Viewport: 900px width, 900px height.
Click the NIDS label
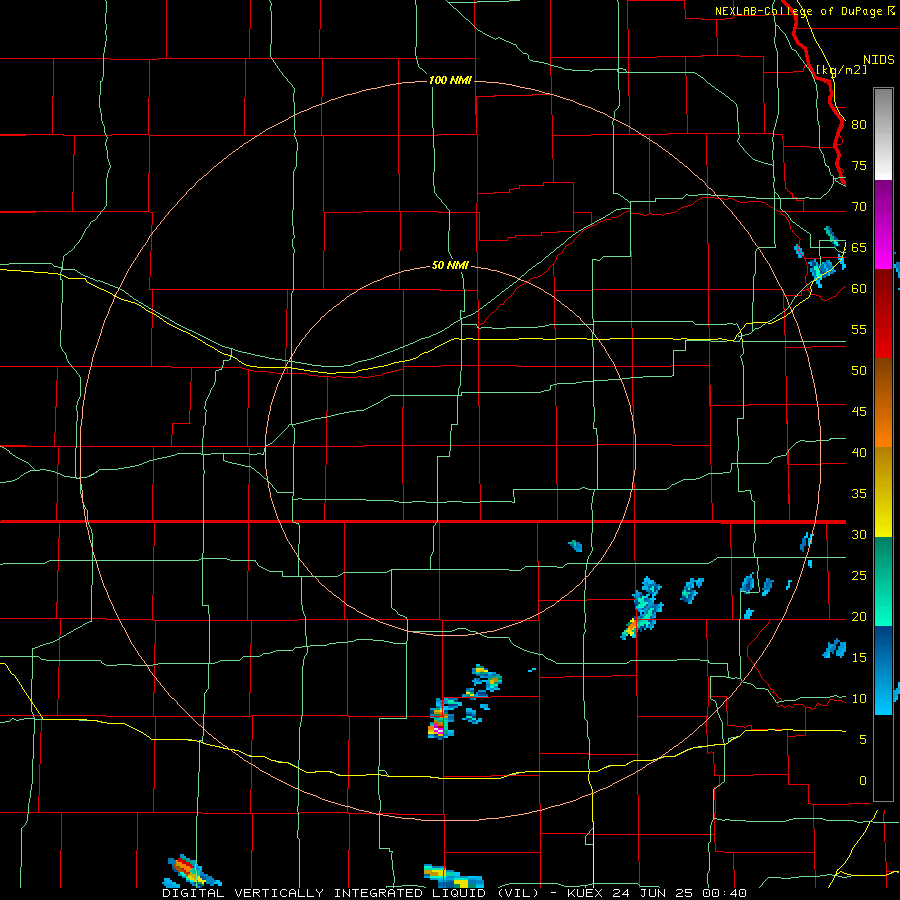pos(878,60)
